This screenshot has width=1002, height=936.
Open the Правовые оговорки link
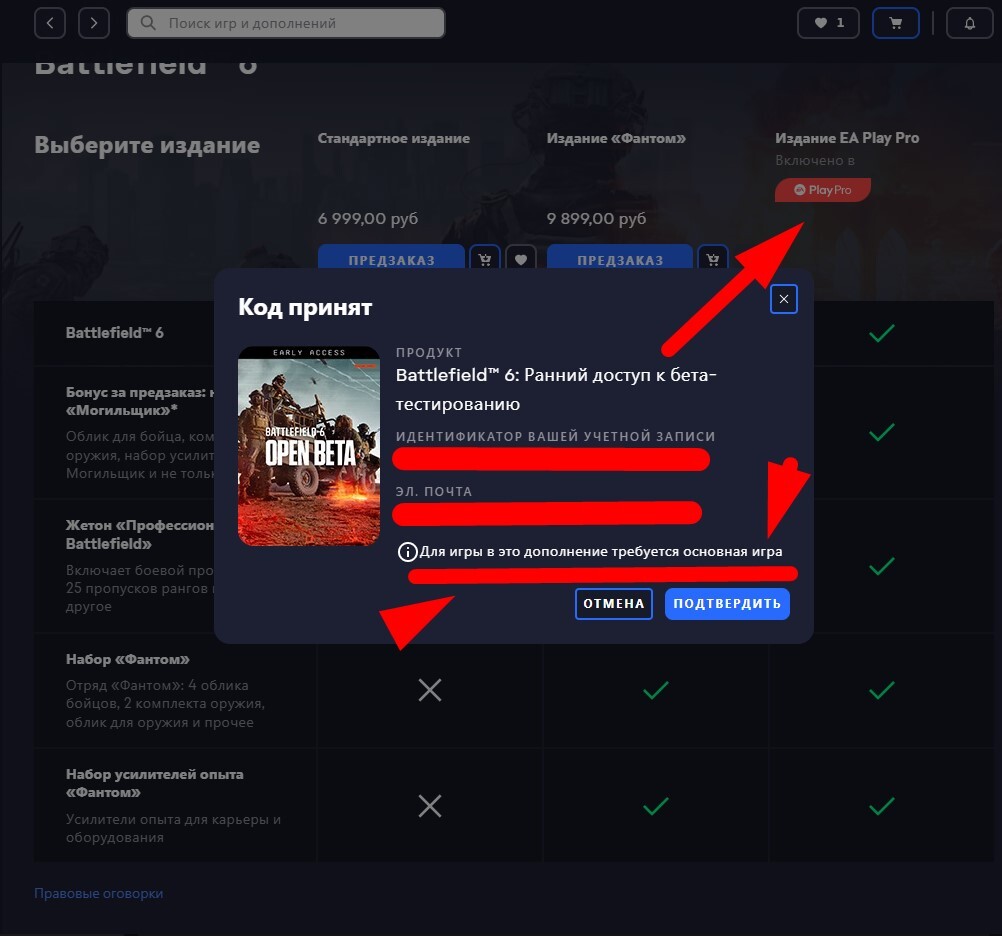click(x=98, y=893)
